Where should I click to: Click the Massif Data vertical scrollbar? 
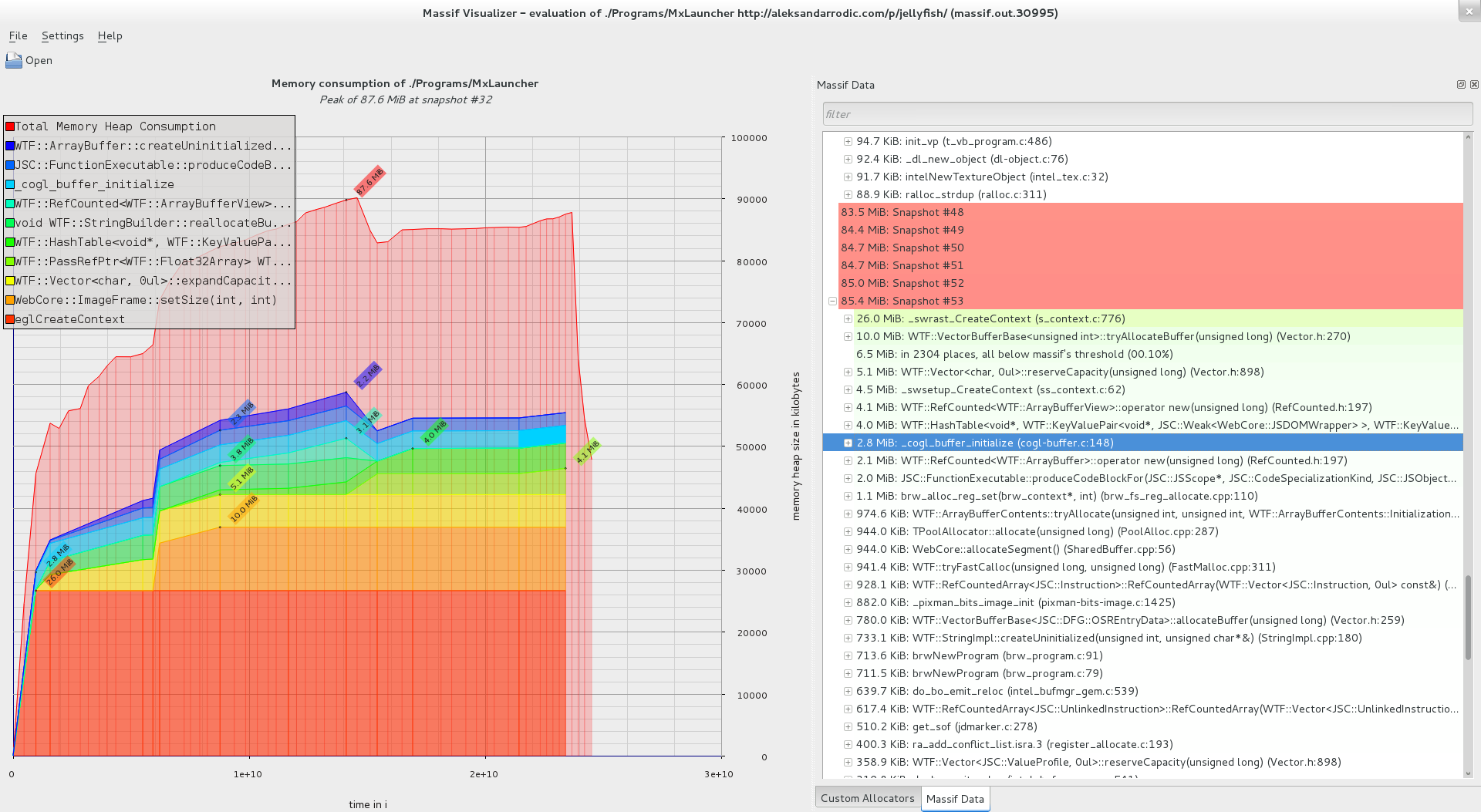[1468, 617]
